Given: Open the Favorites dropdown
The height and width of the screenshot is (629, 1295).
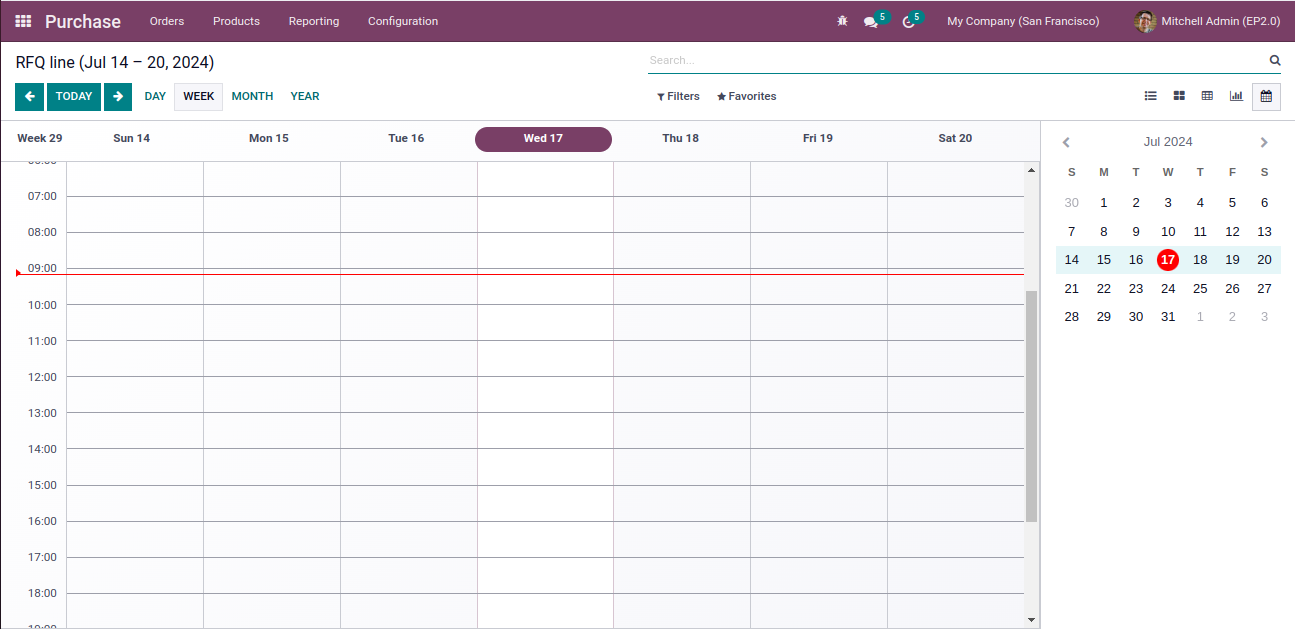Looking at the screenshot, I should coord(746,97).
